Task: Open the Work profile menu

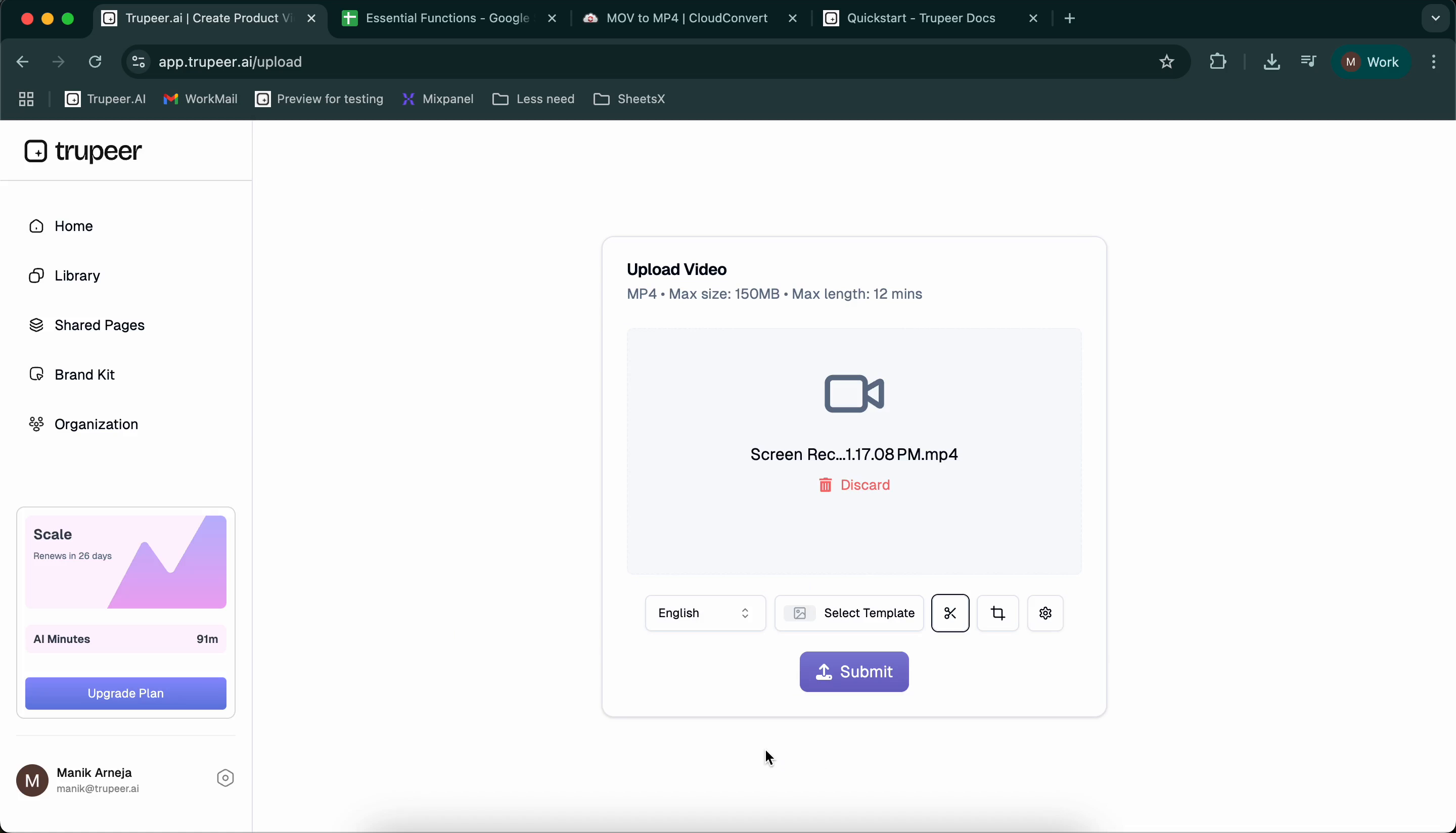Action: click(x=1372, y=61)
